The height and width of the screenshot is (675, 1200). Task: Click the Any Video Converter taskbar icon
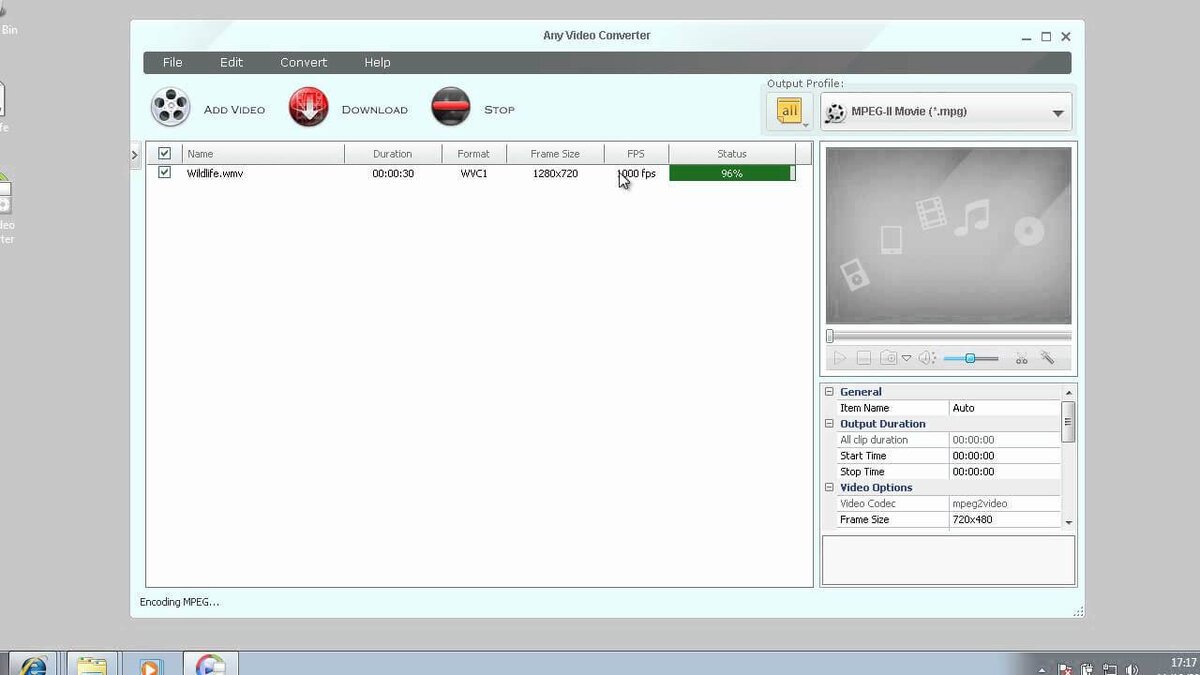pyautogui.click(x=210, y=665)
